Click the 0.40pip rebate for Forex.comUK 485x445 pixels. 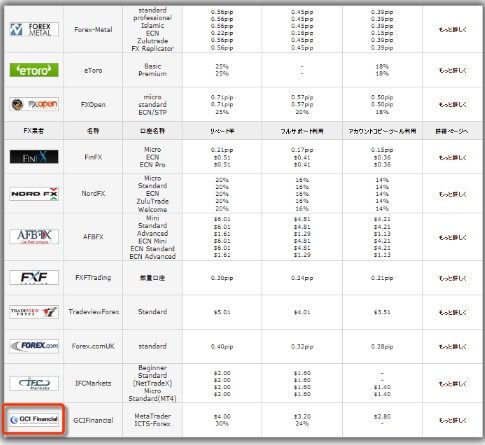tap(222, 347)
